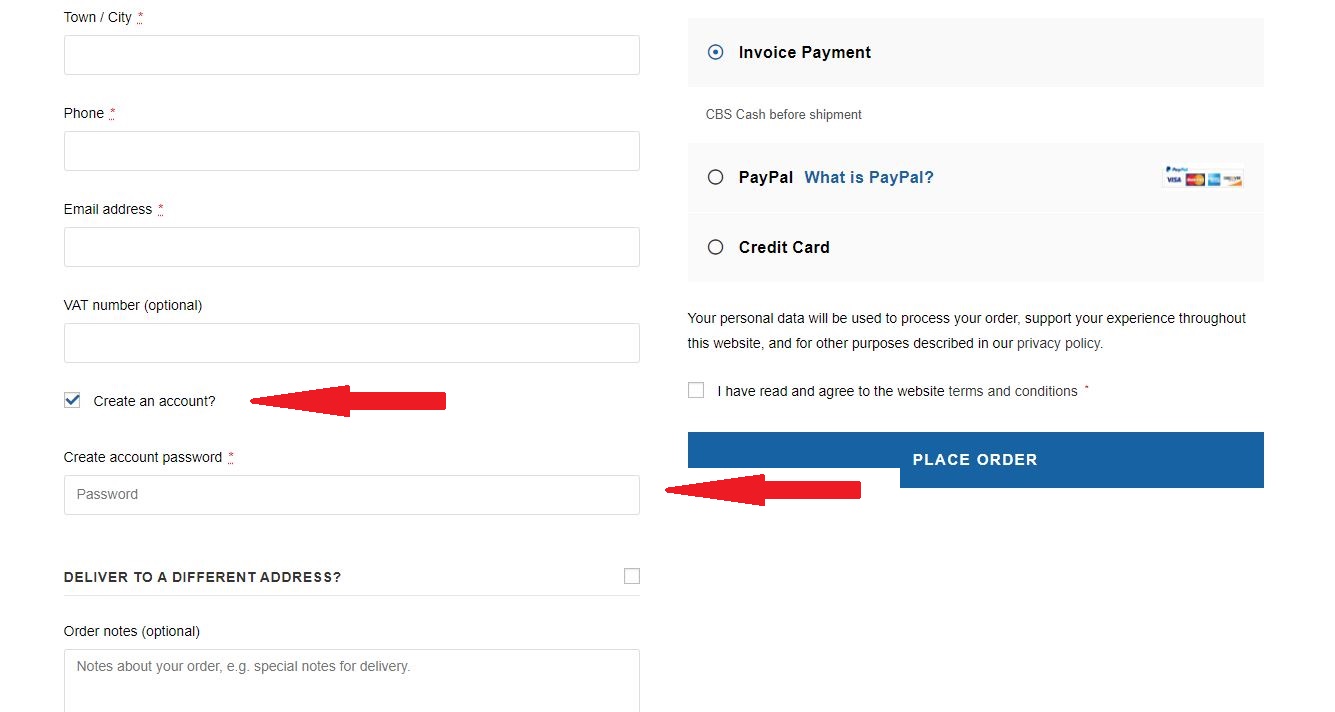
Task: Click inside the Order notes text area
Action: tap(351, 680)
